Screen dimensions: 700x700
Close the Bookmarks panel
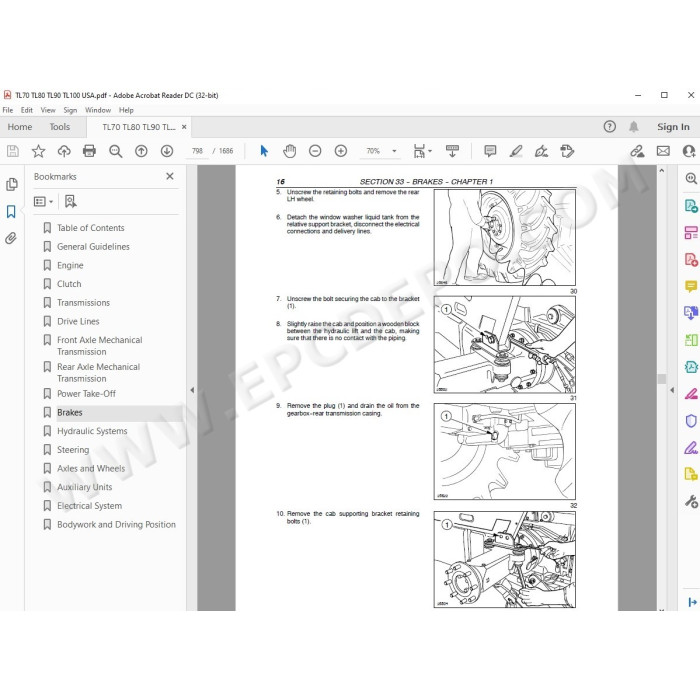pyautogui.click(x=170, y=176)
